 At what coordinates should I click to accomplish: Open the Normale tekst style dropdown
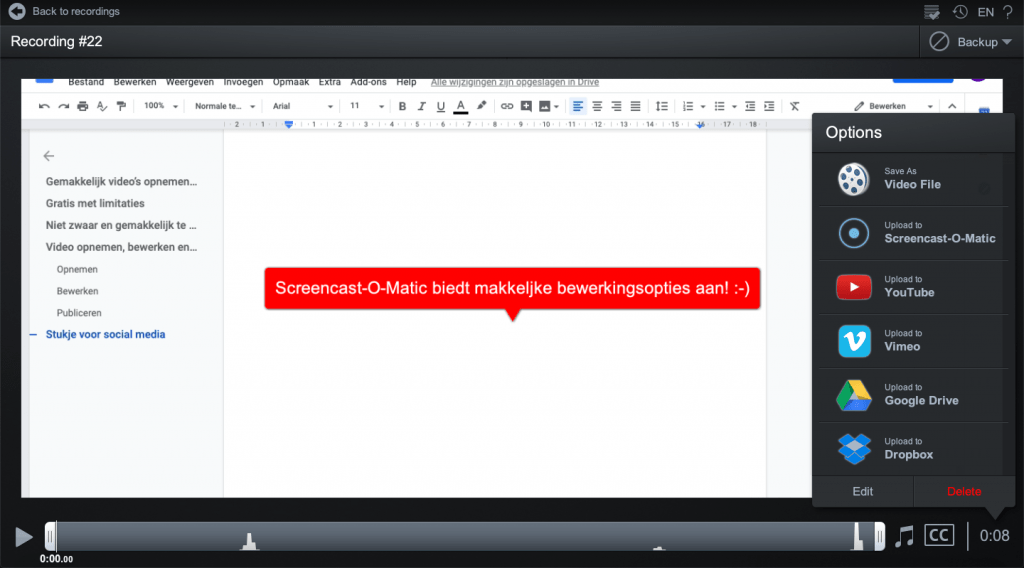click(x=225, y=106)
